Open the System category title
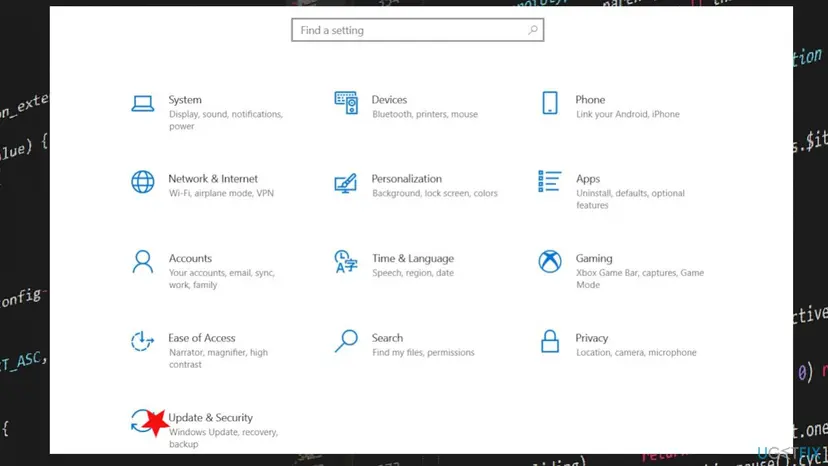 pyautogui.click(x=185, y=100)
